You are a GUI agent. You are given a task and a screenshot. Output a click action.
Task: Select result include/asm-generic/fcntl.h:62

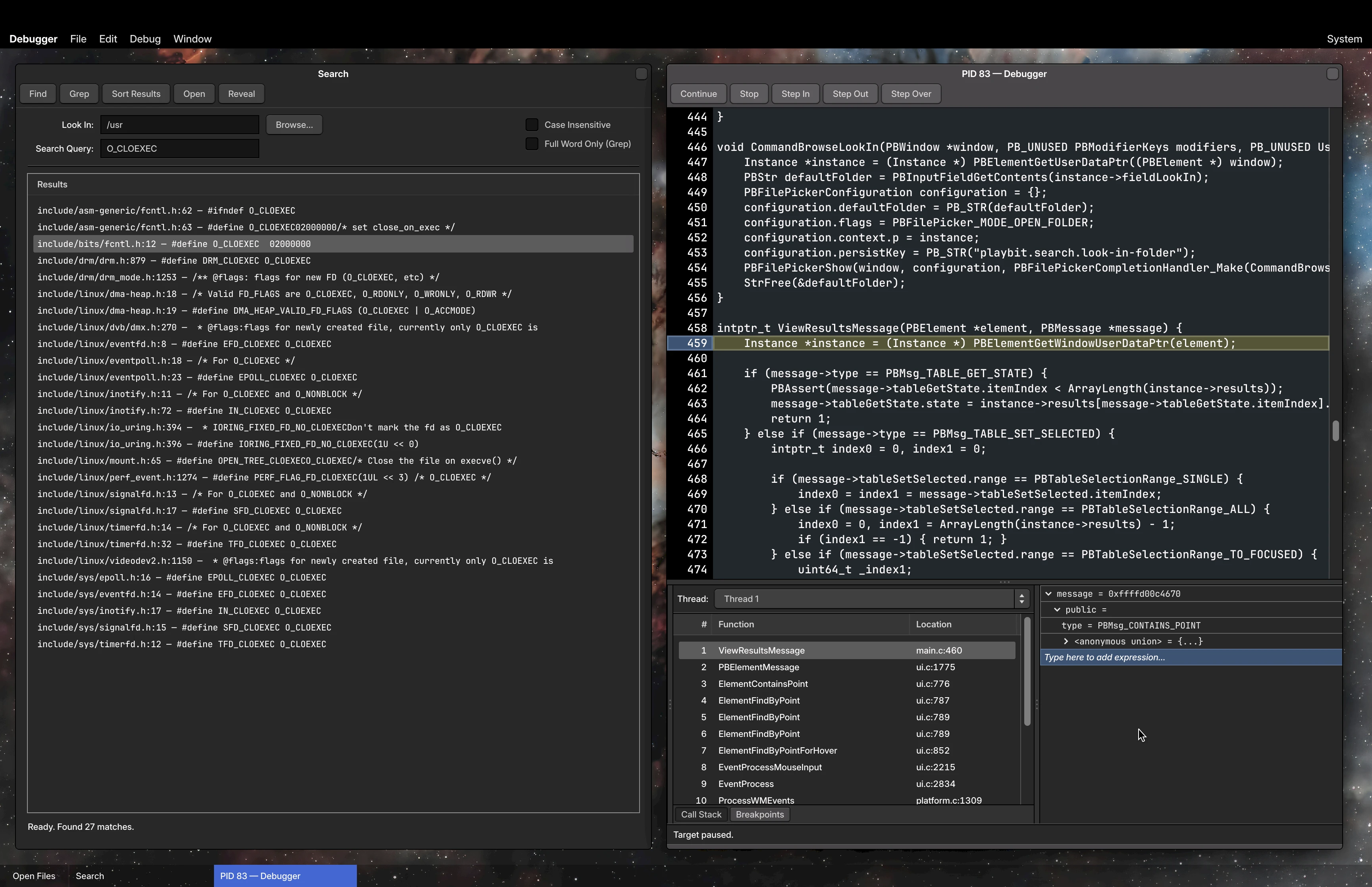[333, 211]
